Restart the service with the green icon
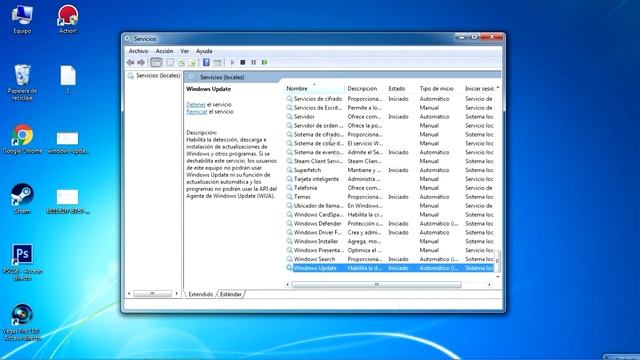Viewport: 640px width, 360px height. (264, 62)
